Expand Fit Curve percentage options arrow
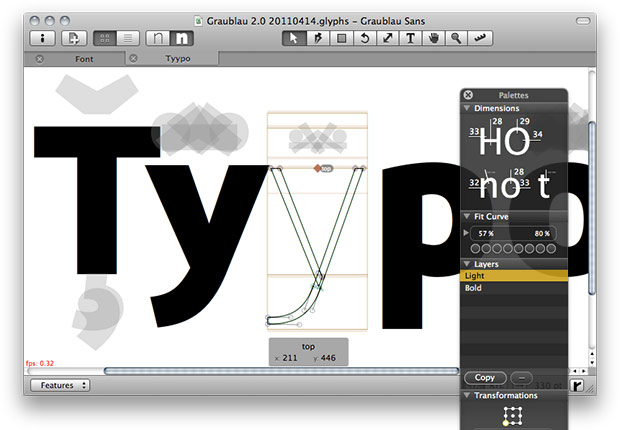Viewport: 620px width, 430px height. [x=466, y=233]
